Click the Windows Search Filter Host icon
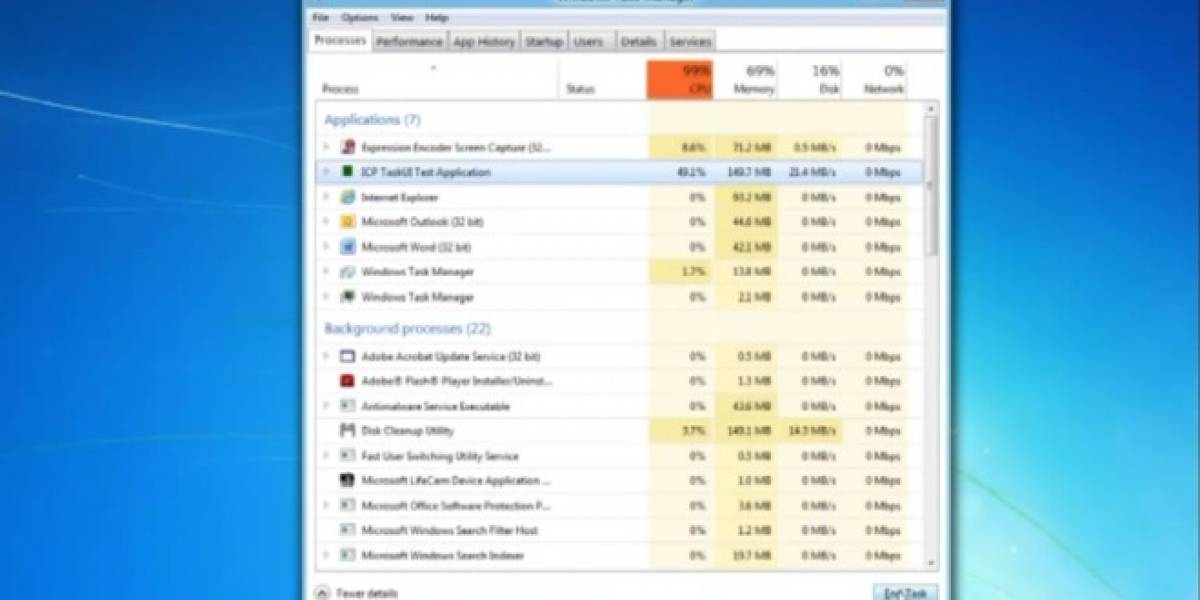This screenshot has height=600, width=1200. (x=348, y=530)
